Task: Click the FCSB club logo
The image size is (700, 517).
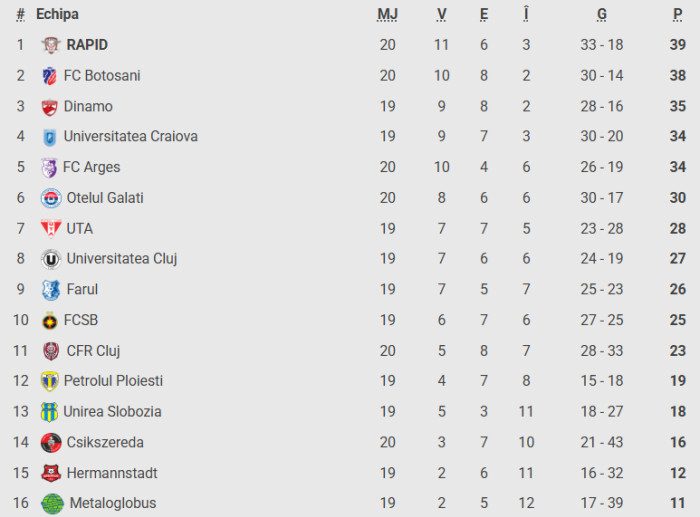Action: [x=49, y=321]
